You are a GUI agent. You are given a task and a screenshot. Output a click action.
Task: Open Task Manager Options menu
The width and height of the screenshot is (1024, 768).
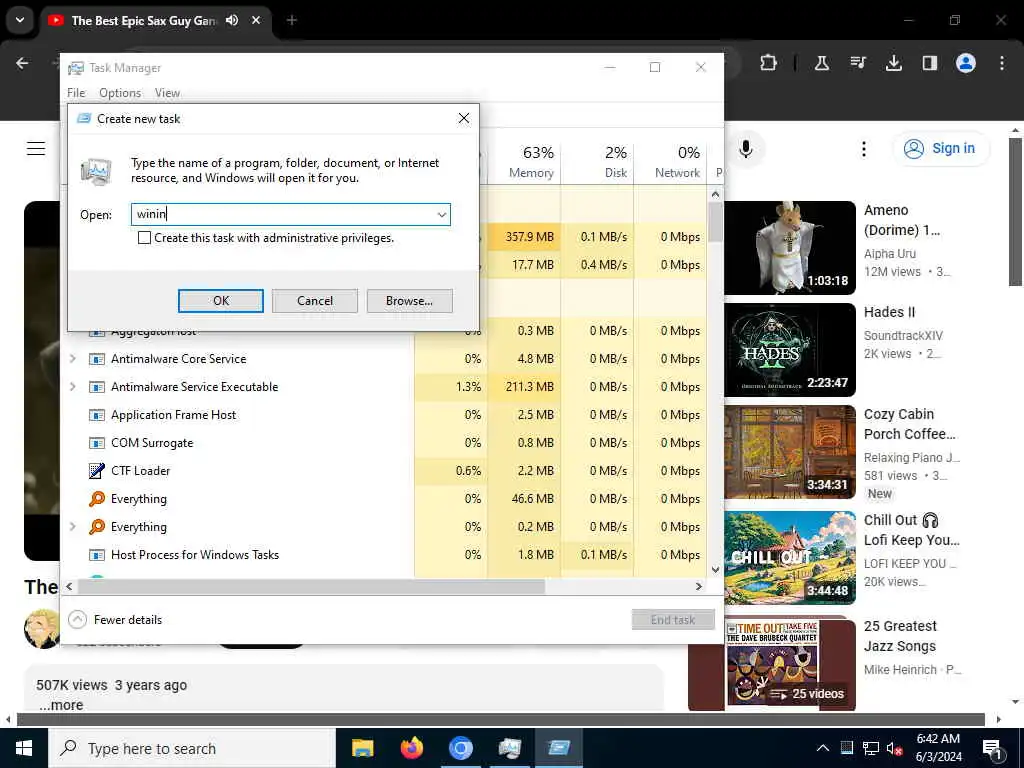click(x=120, y=93)
